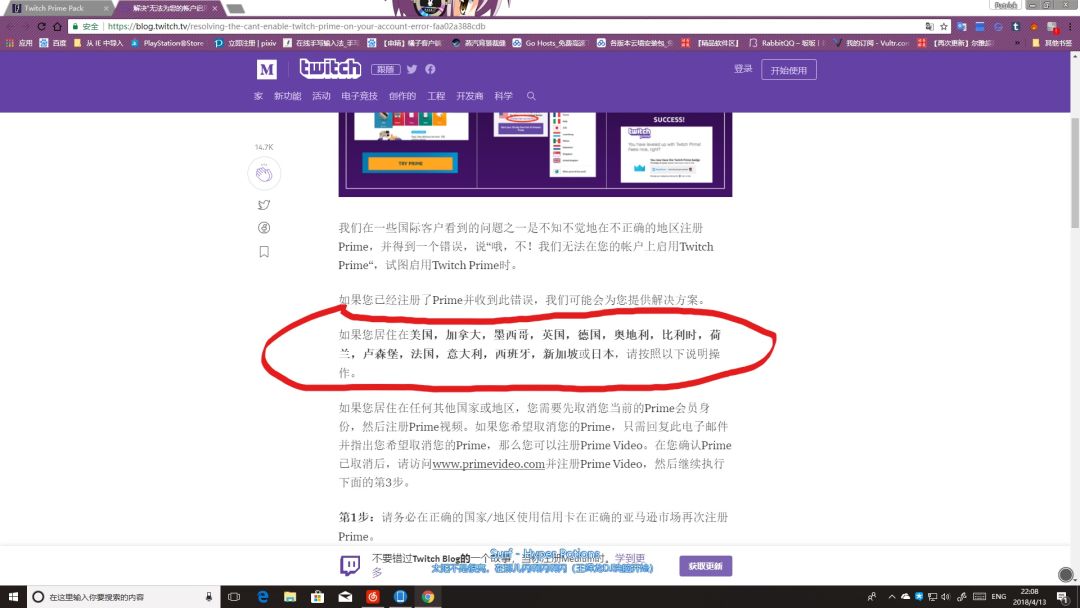Open the 应用 apps bookmark
The height and width of the screenshot is (608, 1080).
tap(19, 43)
